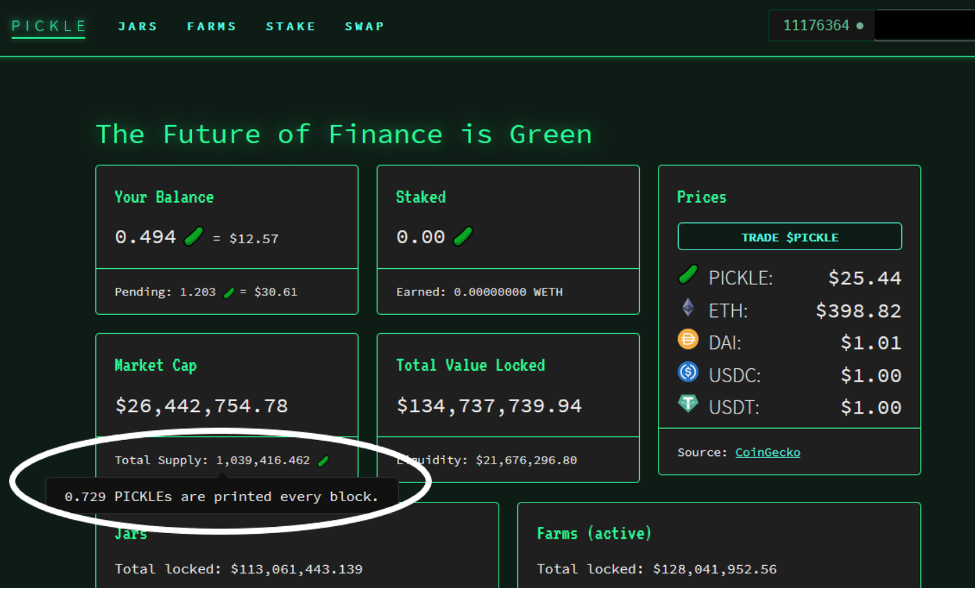Click the PICKLE token icon in Prices

[688, 275]
